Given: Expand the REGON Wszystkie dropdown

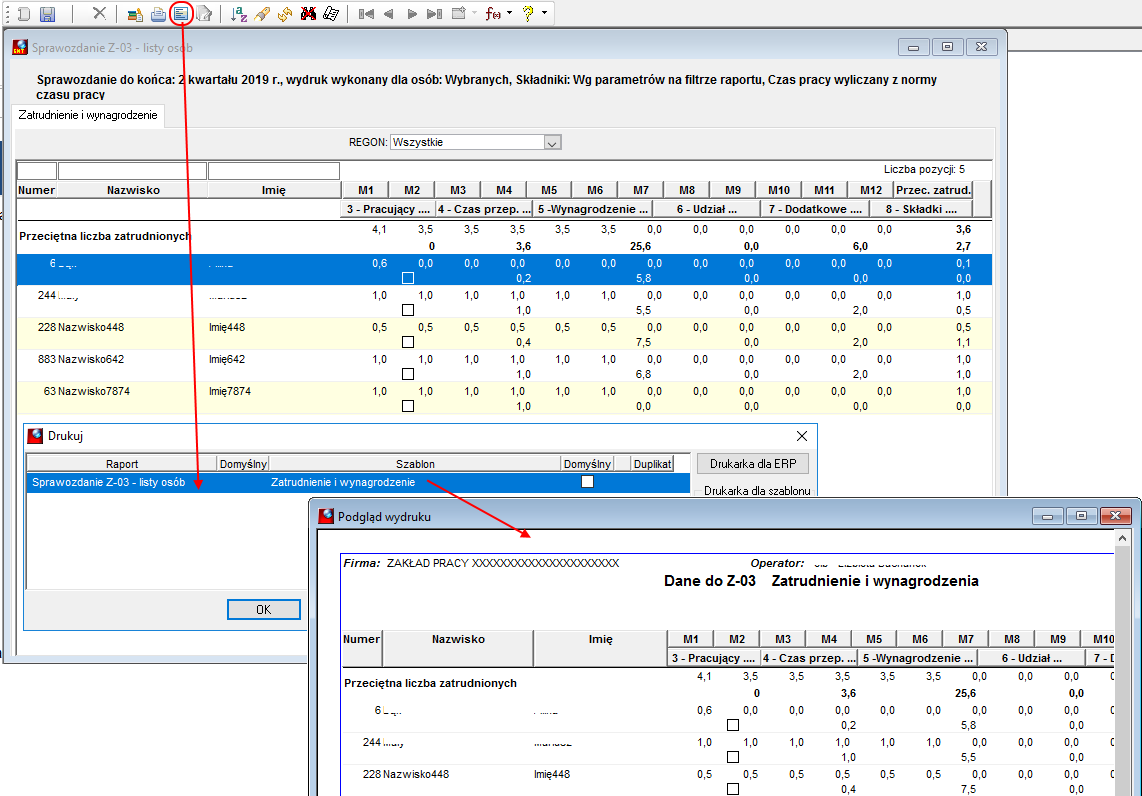Looking at the screenshot, I should 552,143.
